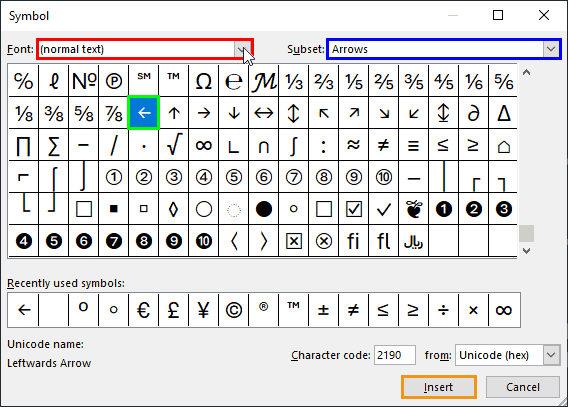Select the Rial currency symbol
Image resolution: width=568 pixels, height=407 pixels.
pos(414,241)
